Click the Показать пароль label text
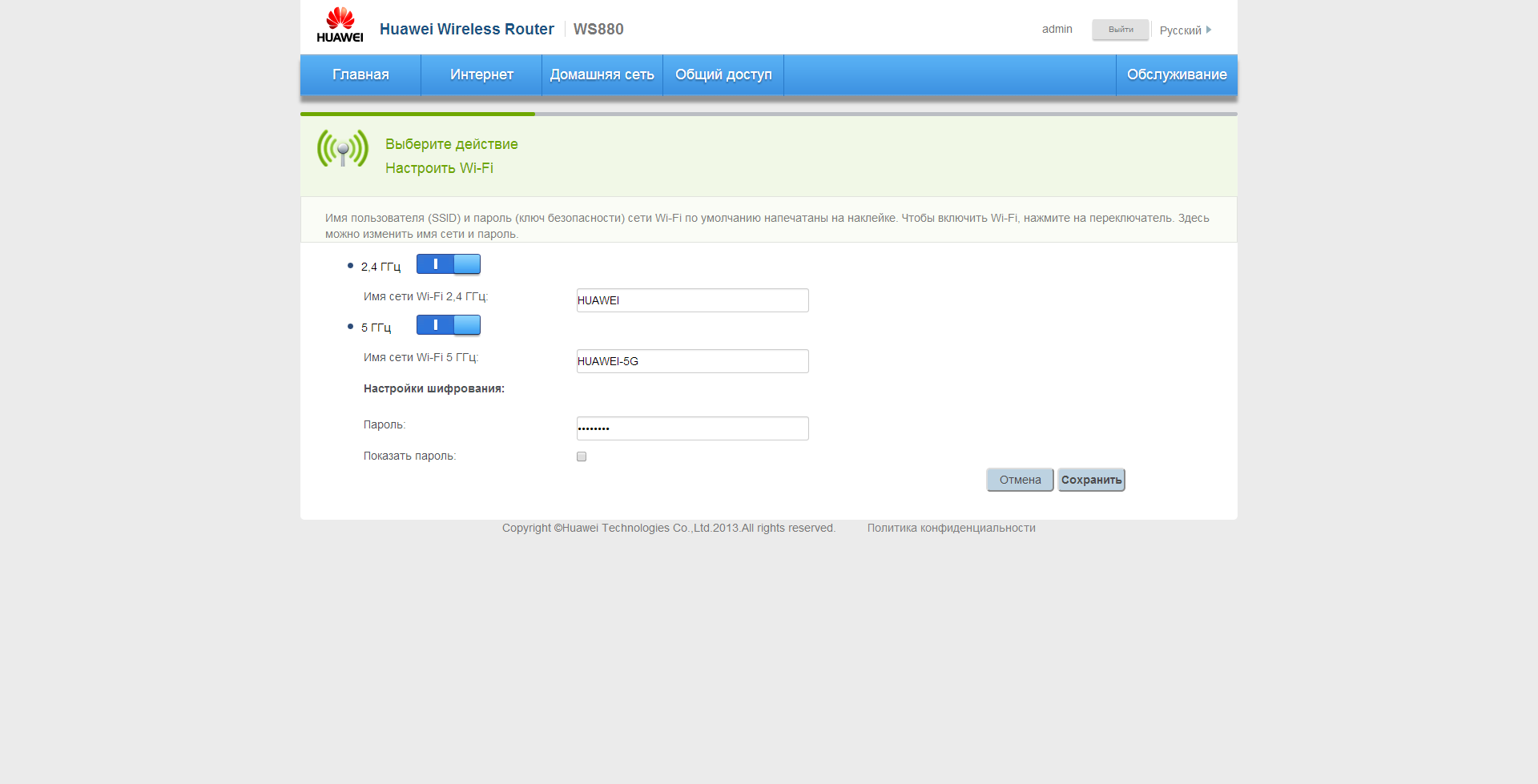The image size is (1538, 784). click(409, 456)
